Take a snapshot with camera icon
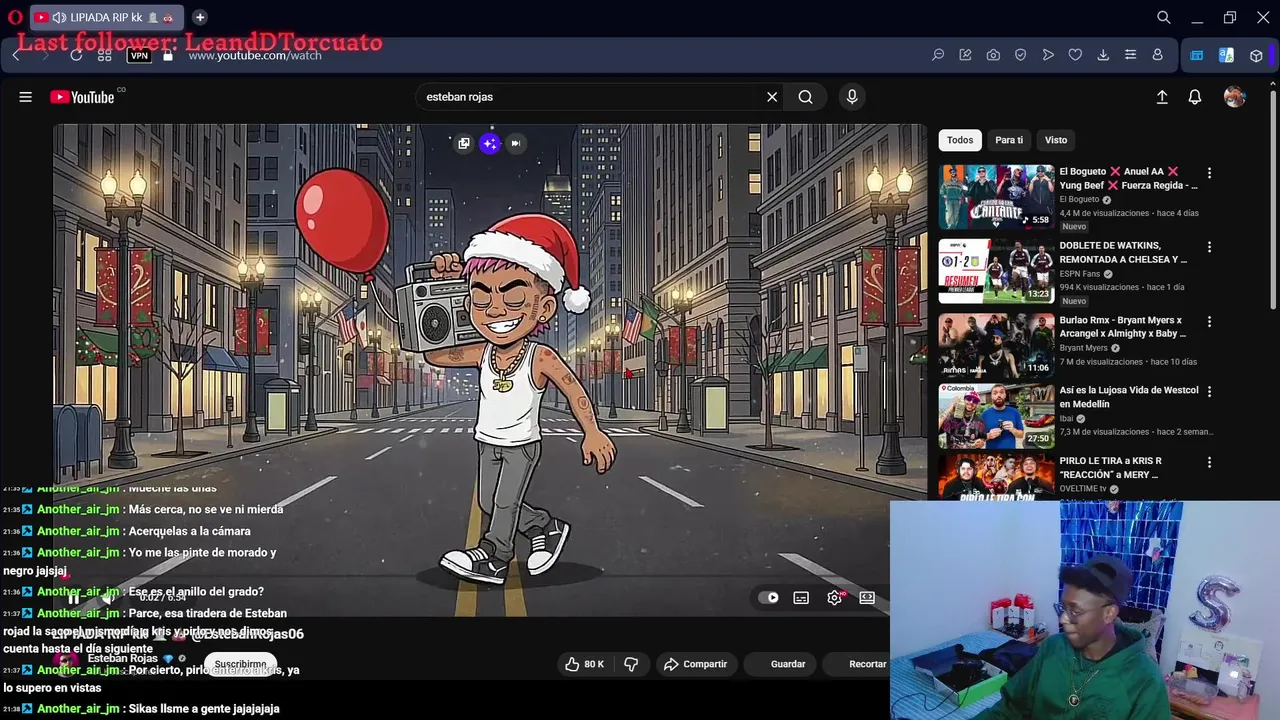This screenshot has height=720, width=1280. [x=993, y=55]
